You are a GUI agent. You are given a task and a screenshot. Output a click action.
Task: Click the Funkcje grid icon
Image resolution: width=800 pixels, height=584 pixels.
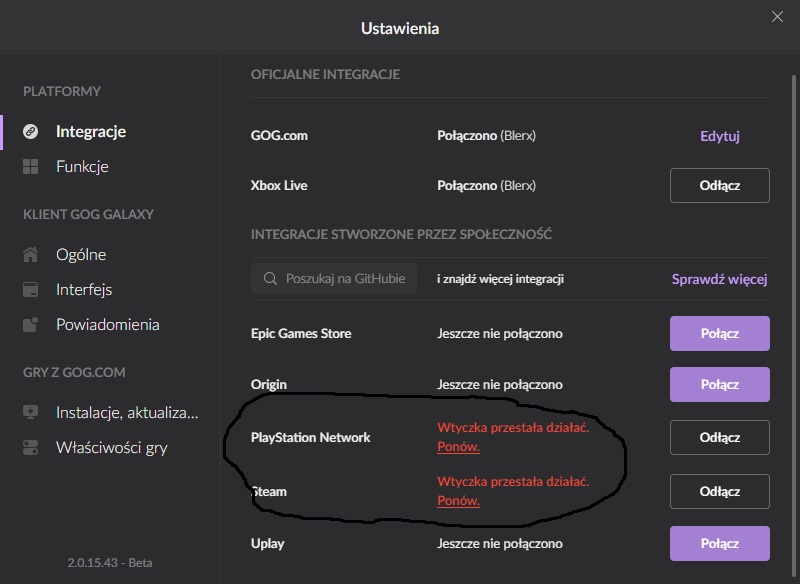(x=31, y=167)
